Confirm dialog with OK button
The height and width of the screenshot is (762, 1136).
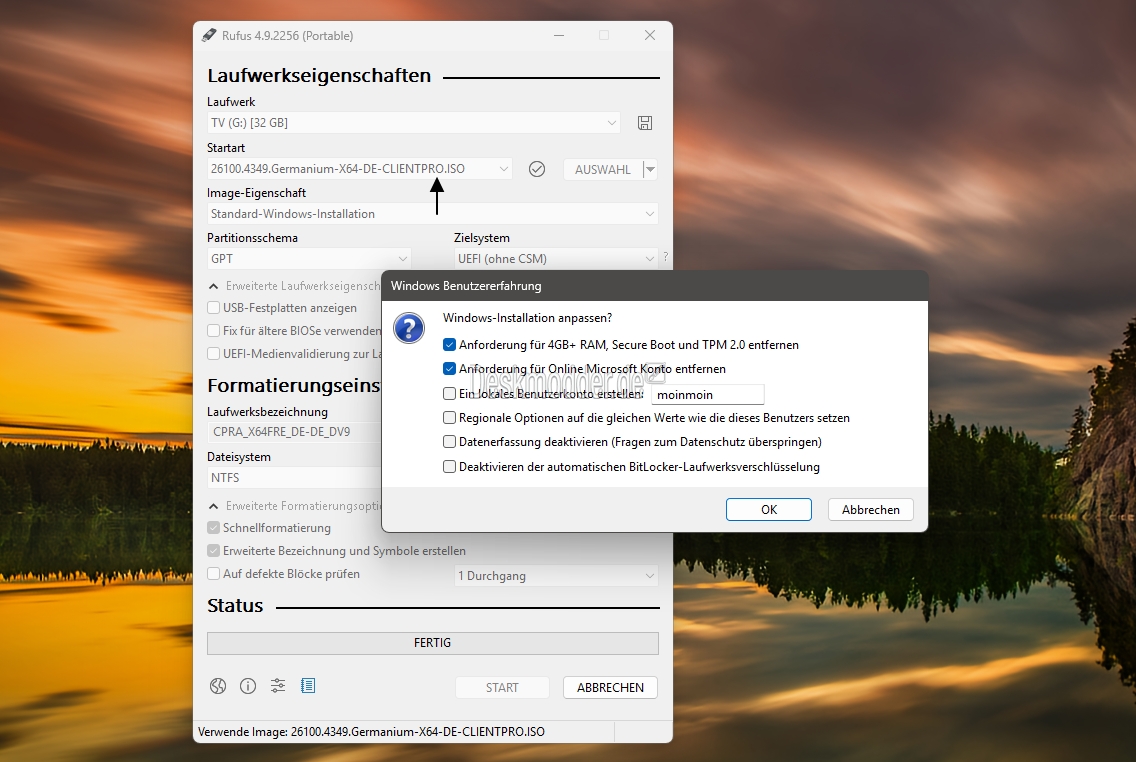769,509
